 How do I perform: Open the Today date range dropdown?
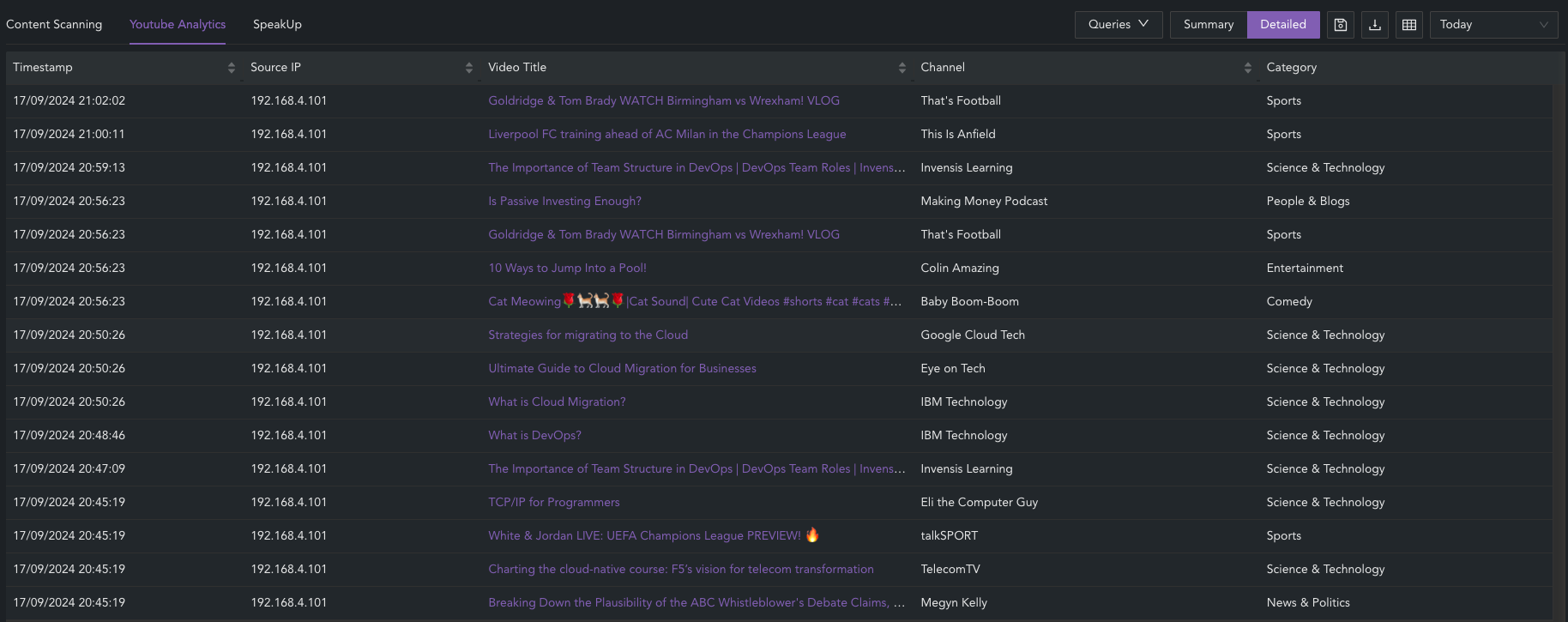coord(1494,25)
